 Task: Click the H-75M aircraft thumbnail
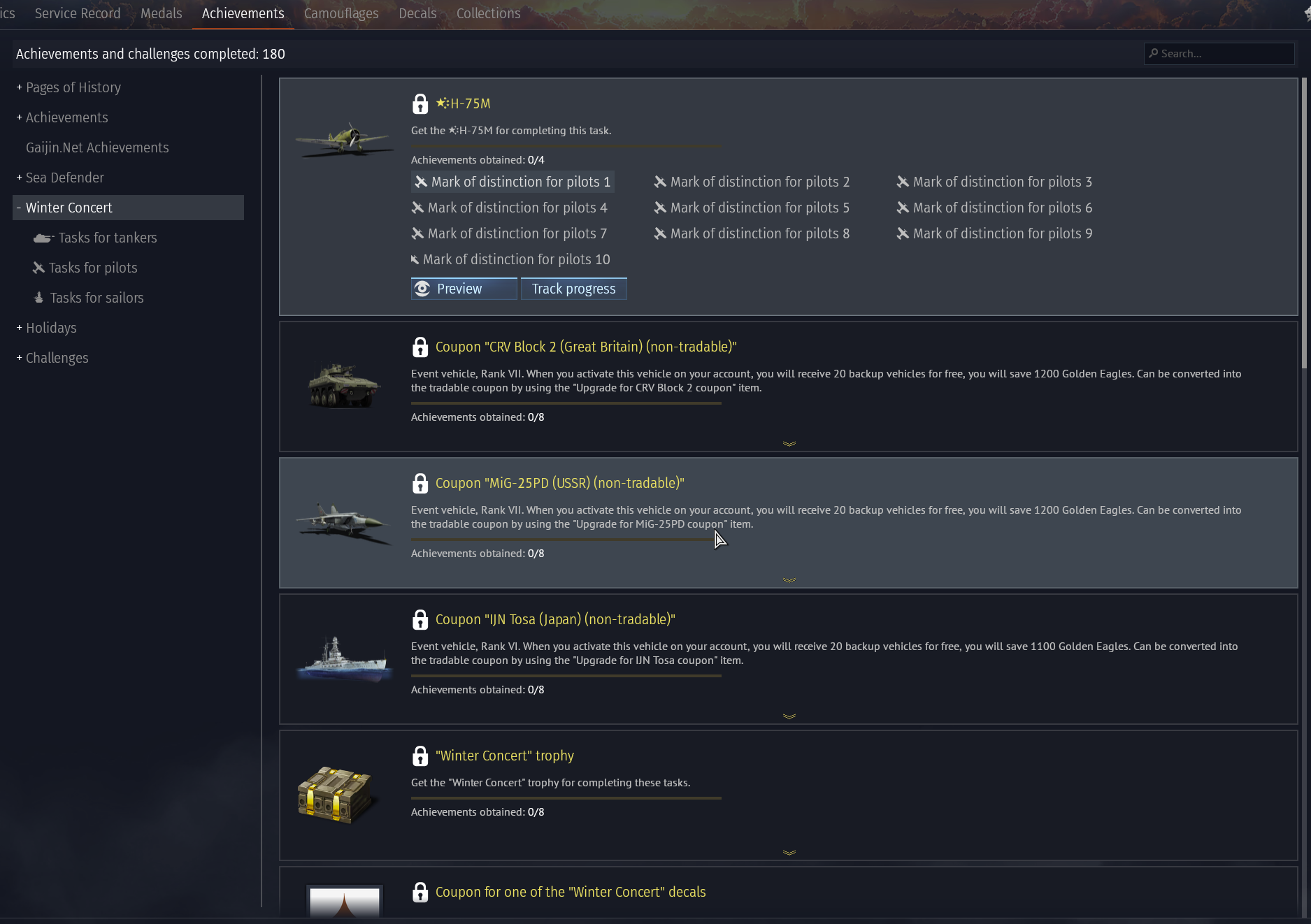point(344,139)
